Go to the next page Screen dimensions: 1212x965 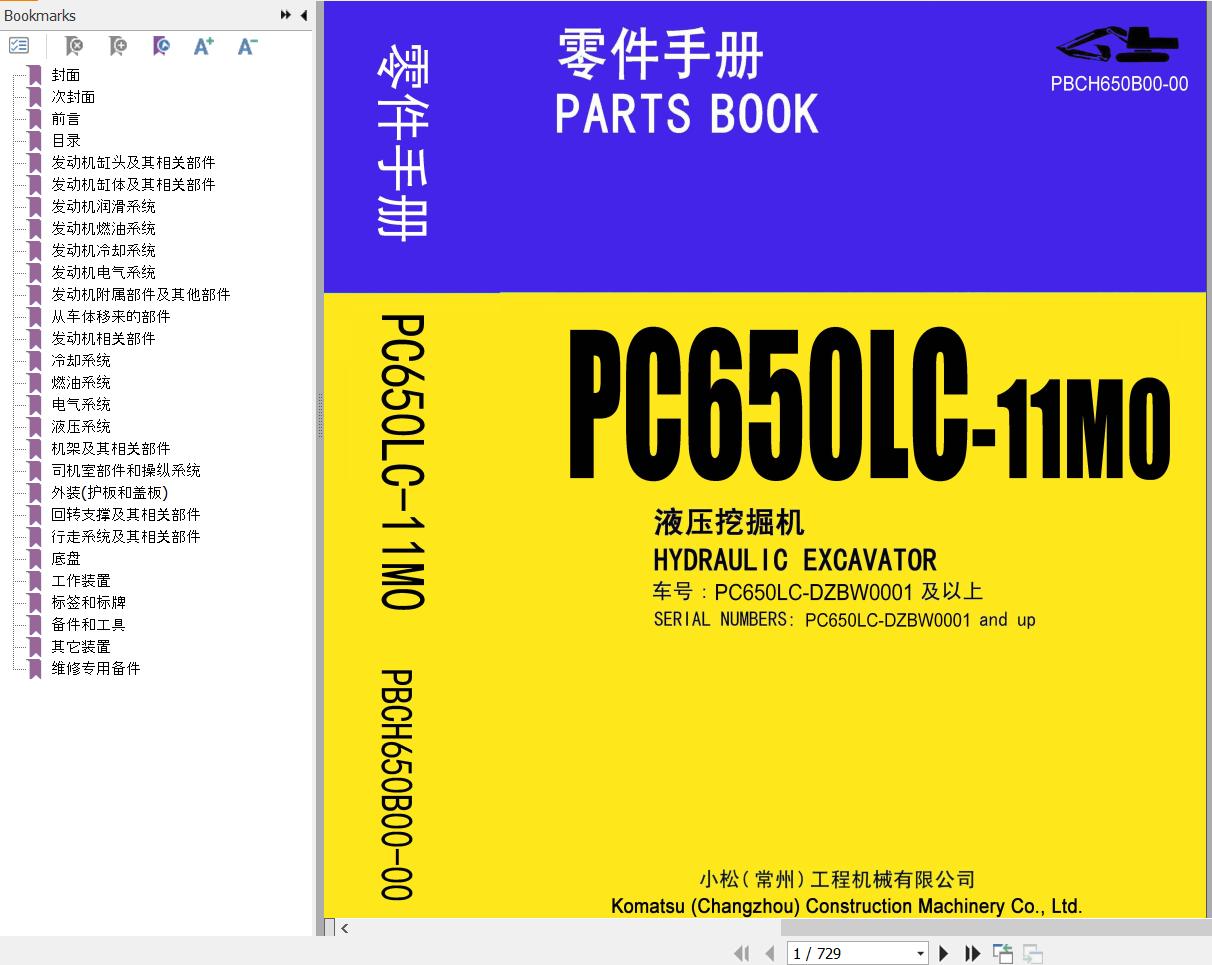(943, 953)
